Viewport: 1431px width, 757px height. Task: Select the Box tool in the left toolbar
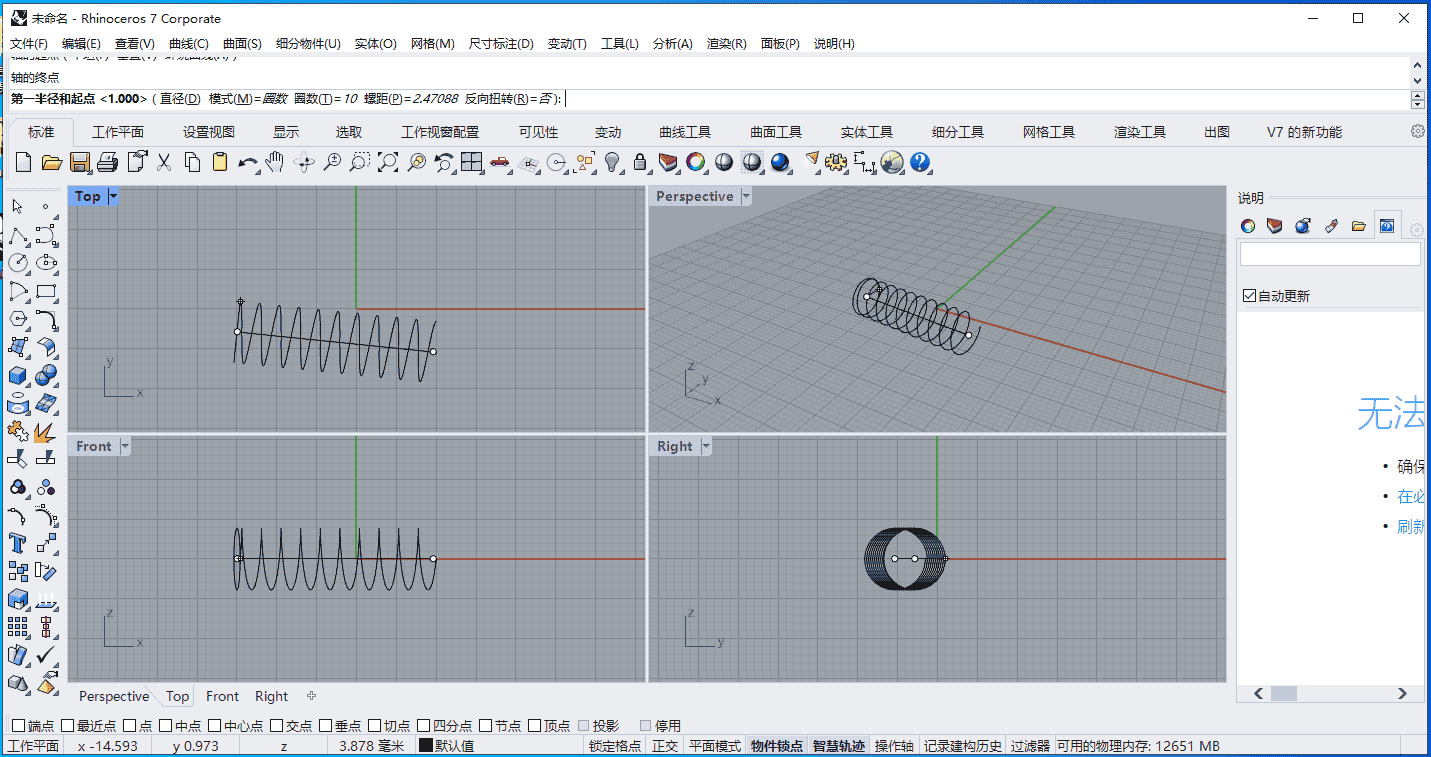tap(17, 375)
